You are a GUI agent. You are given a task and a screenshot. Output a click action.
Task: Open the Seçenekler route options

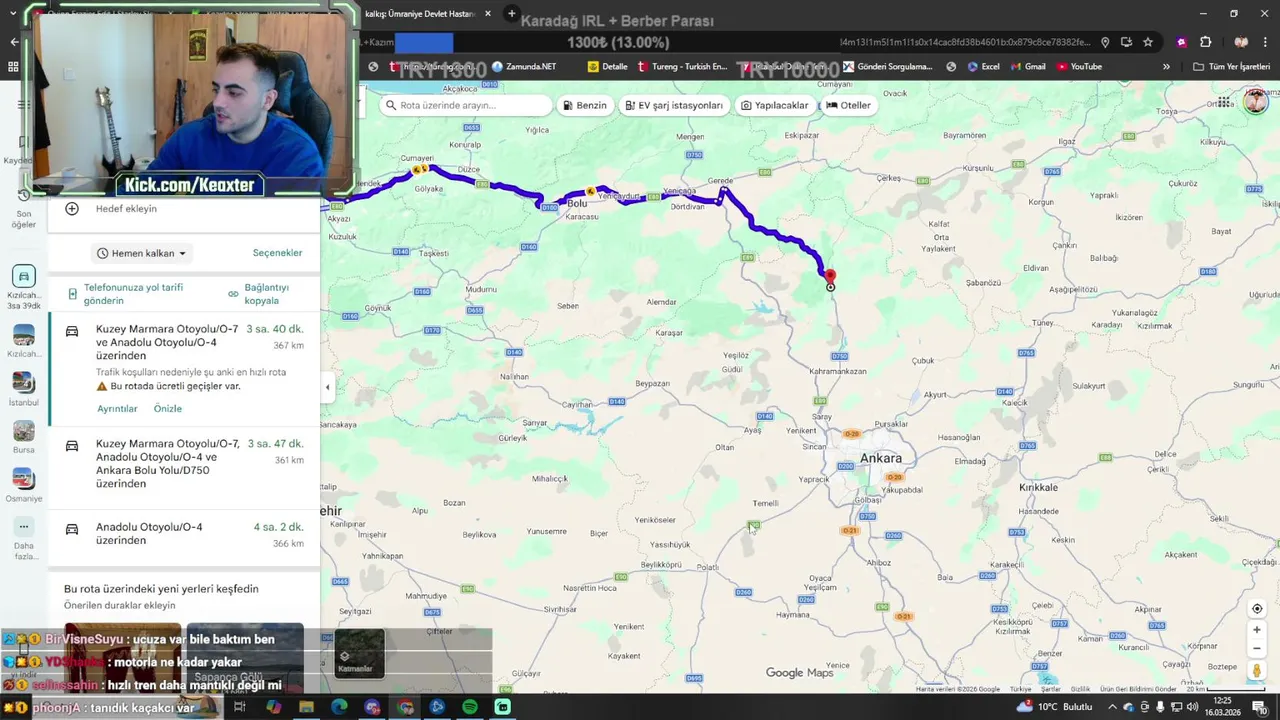tap(277, 253)
